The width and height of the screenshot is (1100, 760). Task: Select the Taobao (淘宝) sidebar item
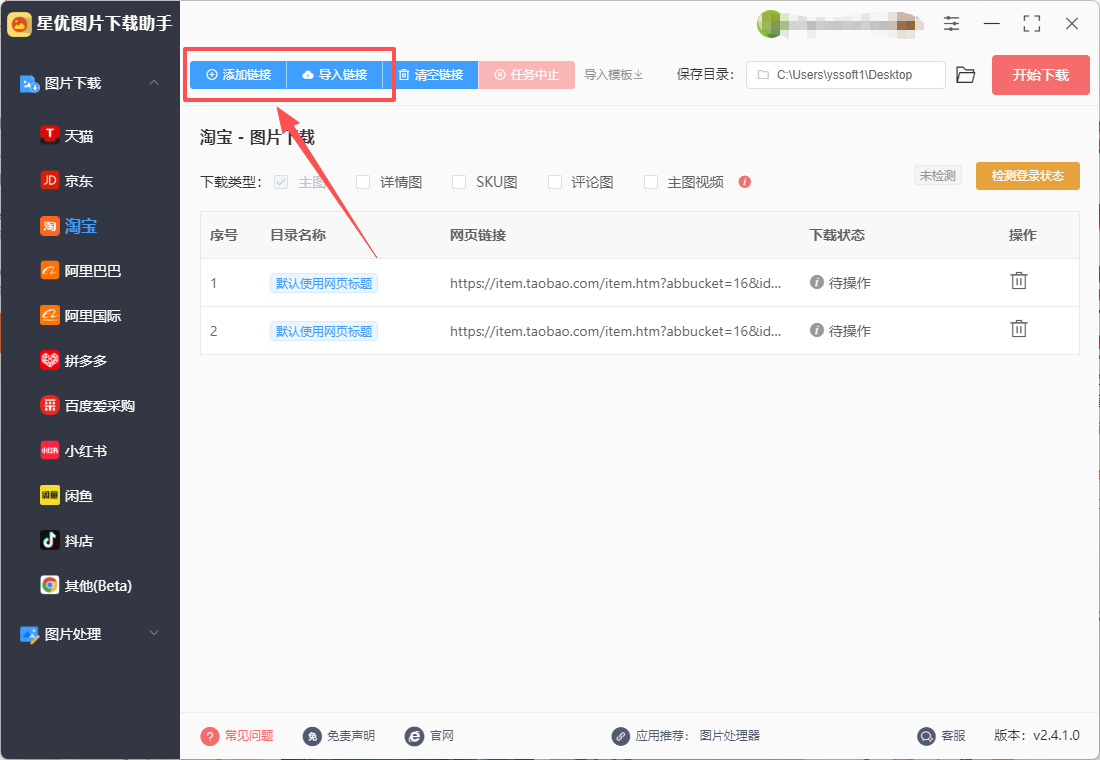69,226
